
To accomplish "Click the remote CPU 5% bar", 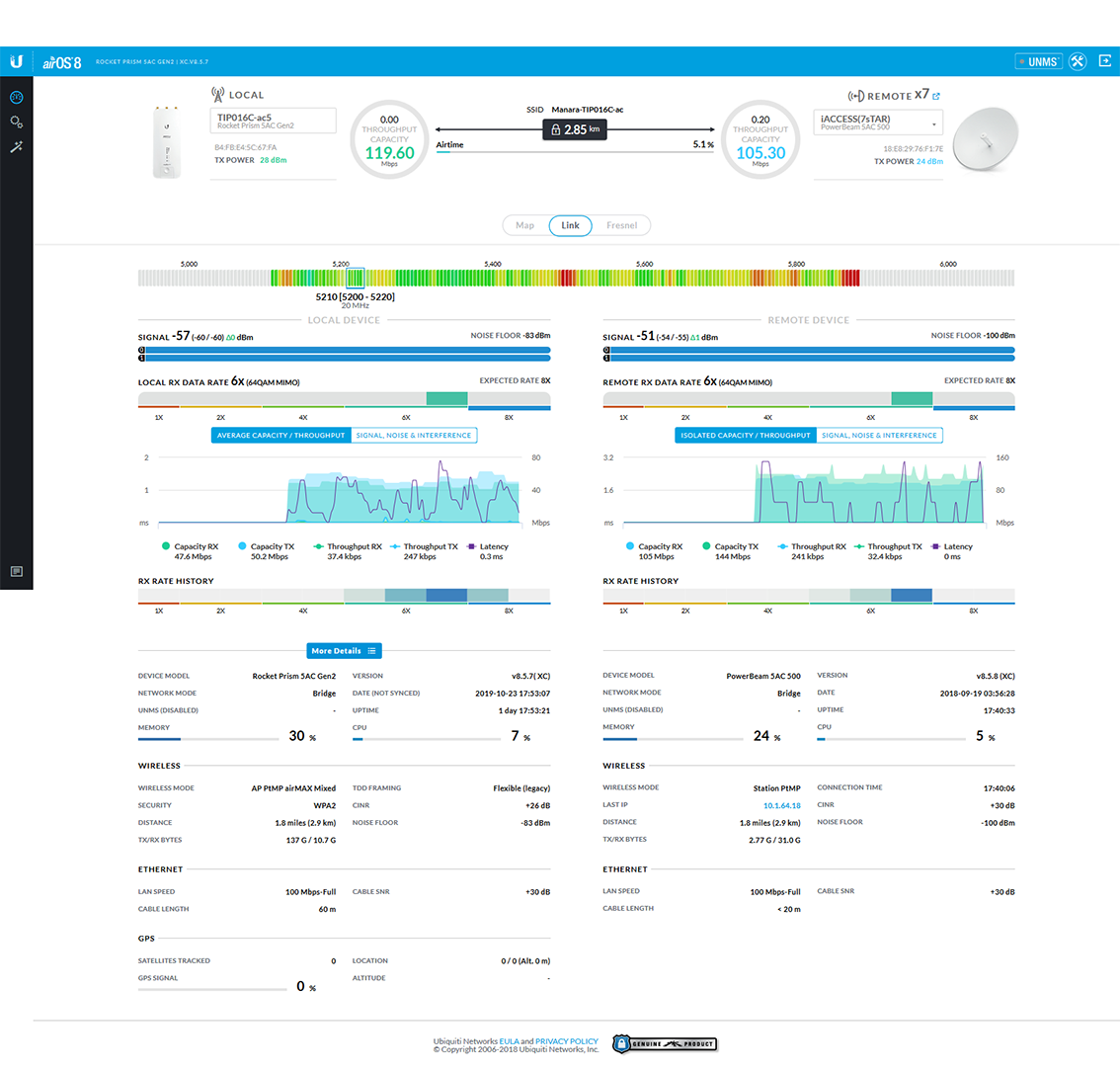I will (x=891, y=739).
